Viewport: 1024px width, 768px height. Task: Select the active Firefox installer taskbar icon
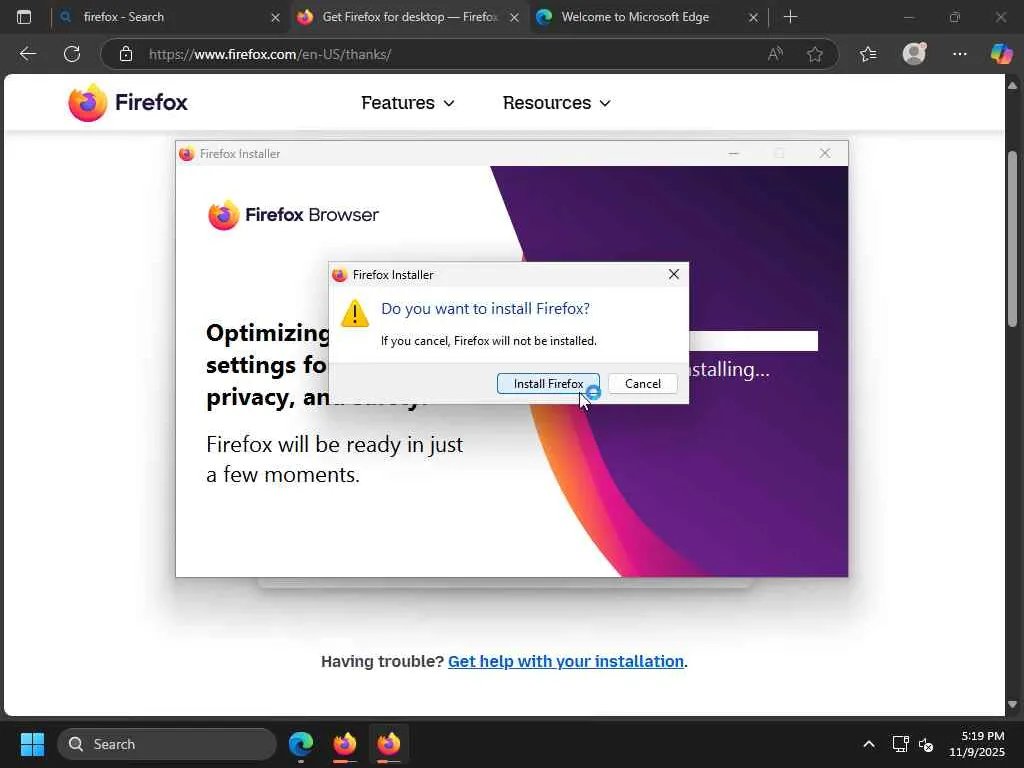(389, 744)
